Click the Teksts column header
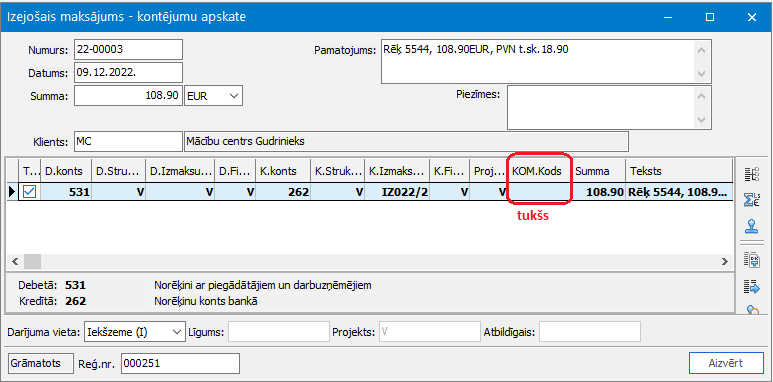The image size is (773, 382). (x=678, y=171)
